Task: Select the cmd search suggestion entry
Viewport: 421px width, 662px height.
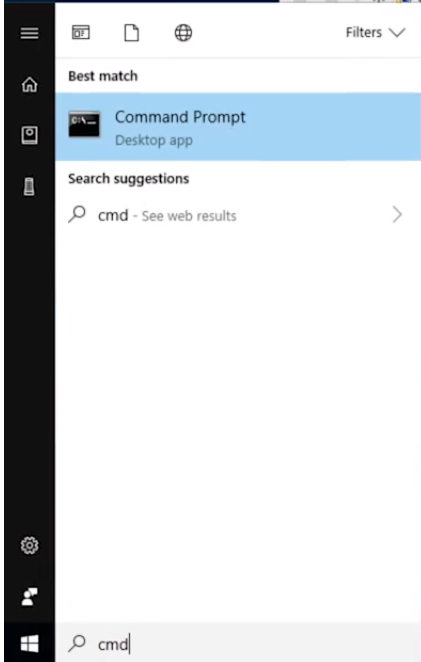Action: pyautogui.click(x=238, y=215)
